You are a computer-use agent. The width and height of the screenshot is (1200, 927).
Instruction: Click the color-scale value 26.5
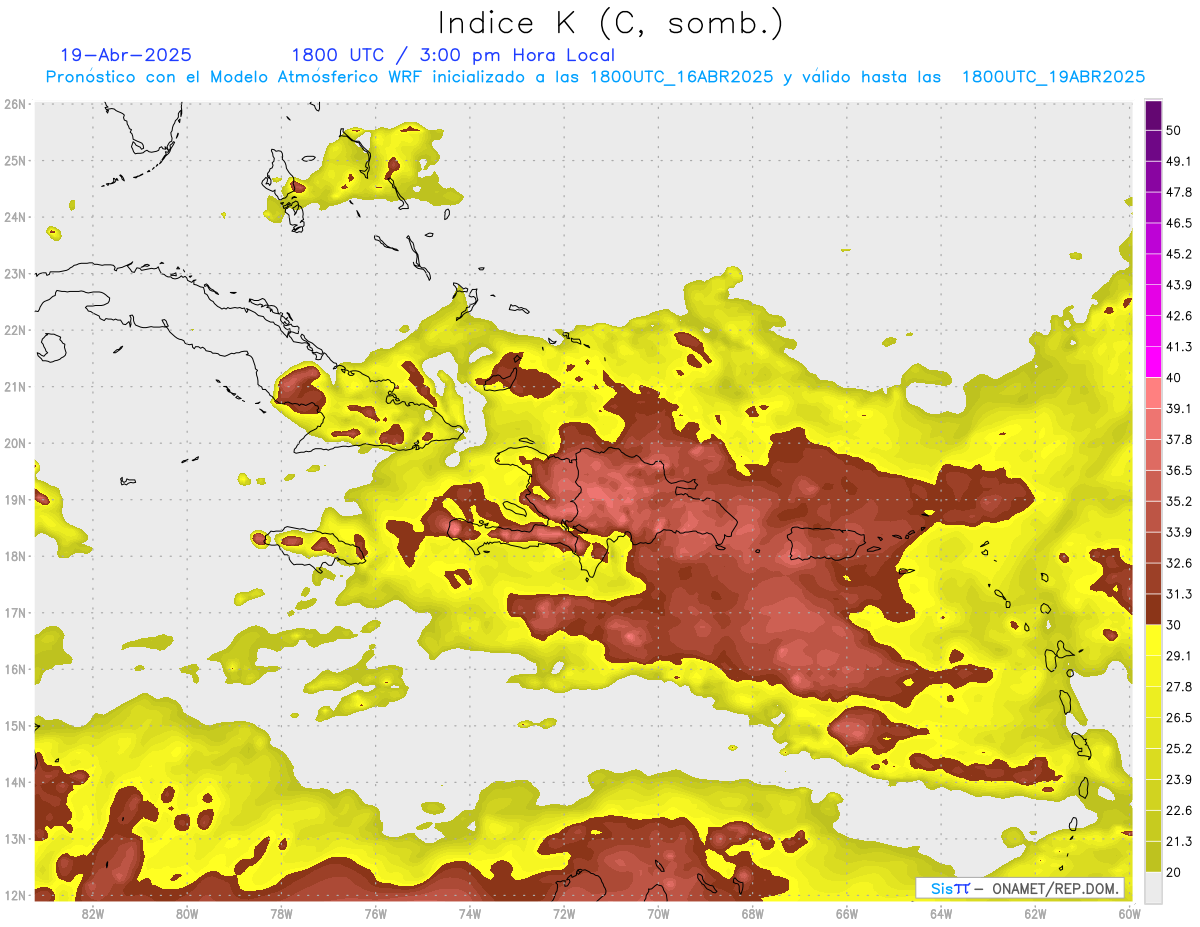(x=1179, y=718)
